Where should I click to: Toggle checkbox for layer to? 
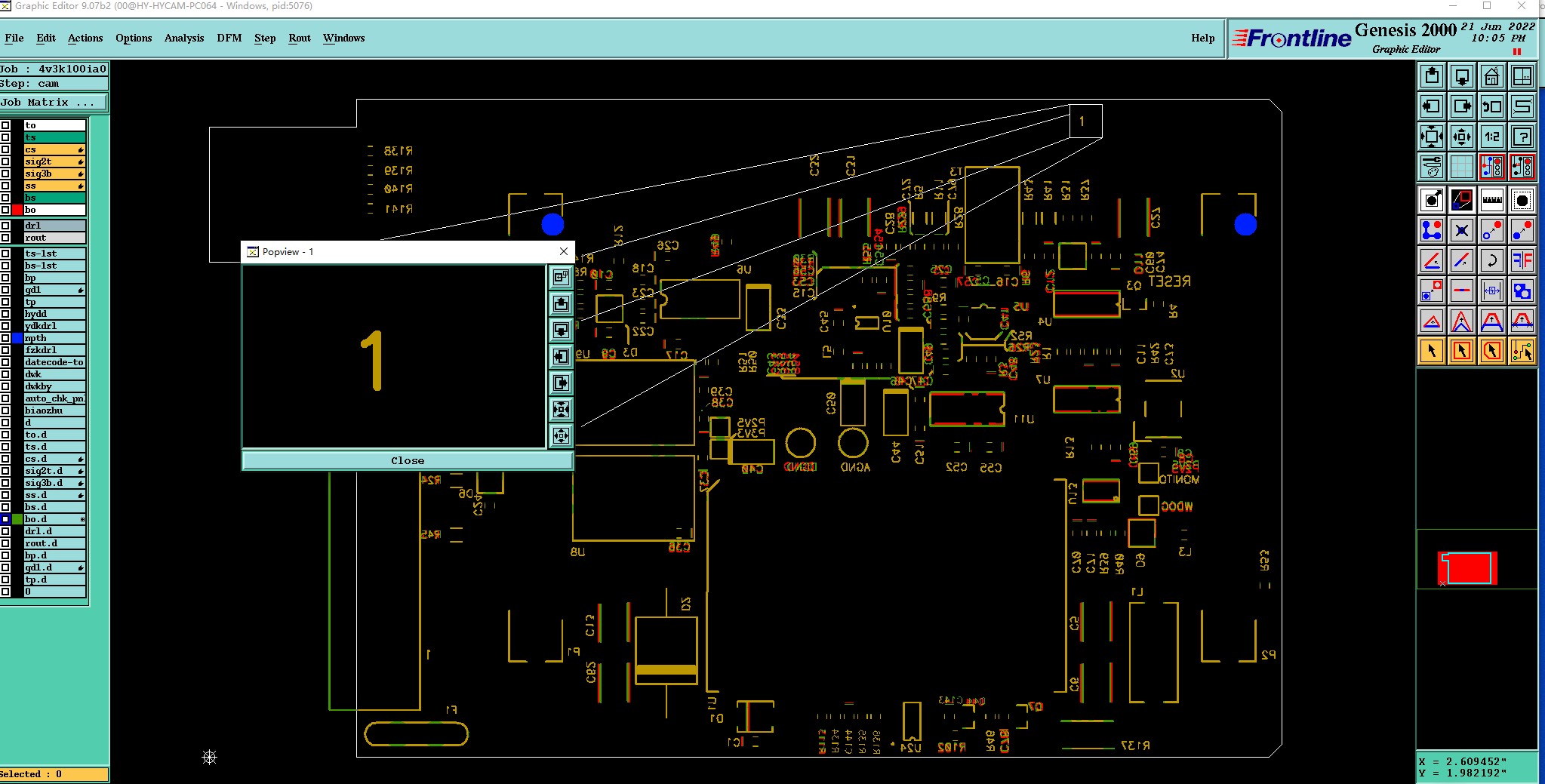pos(5,125)
